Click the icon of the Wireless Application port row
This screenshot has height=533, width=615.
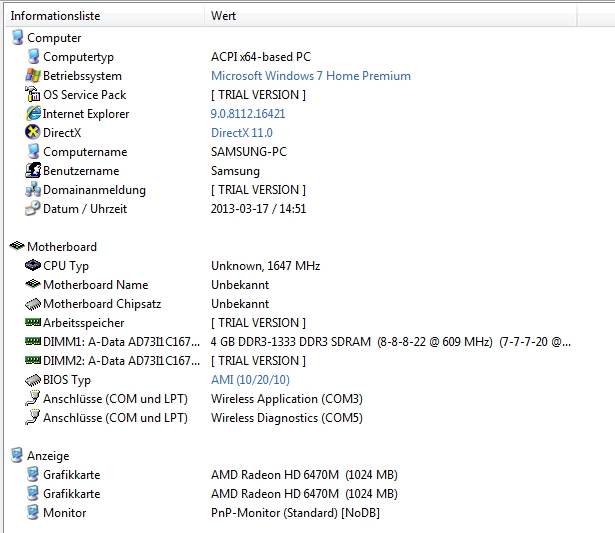[x=33, y=398]
